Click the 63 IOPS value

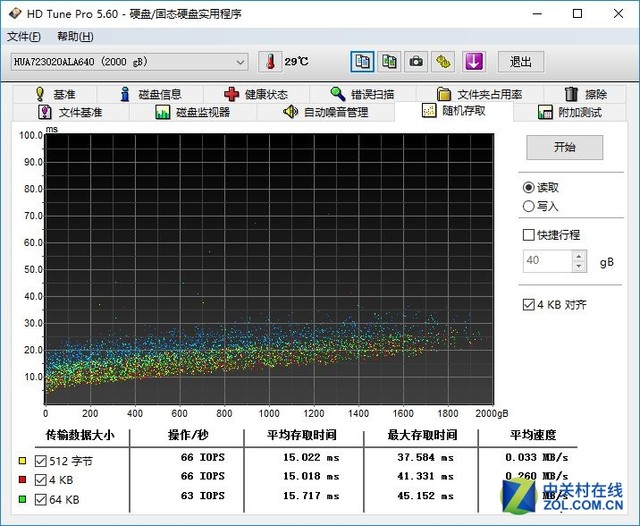(203, 496)
